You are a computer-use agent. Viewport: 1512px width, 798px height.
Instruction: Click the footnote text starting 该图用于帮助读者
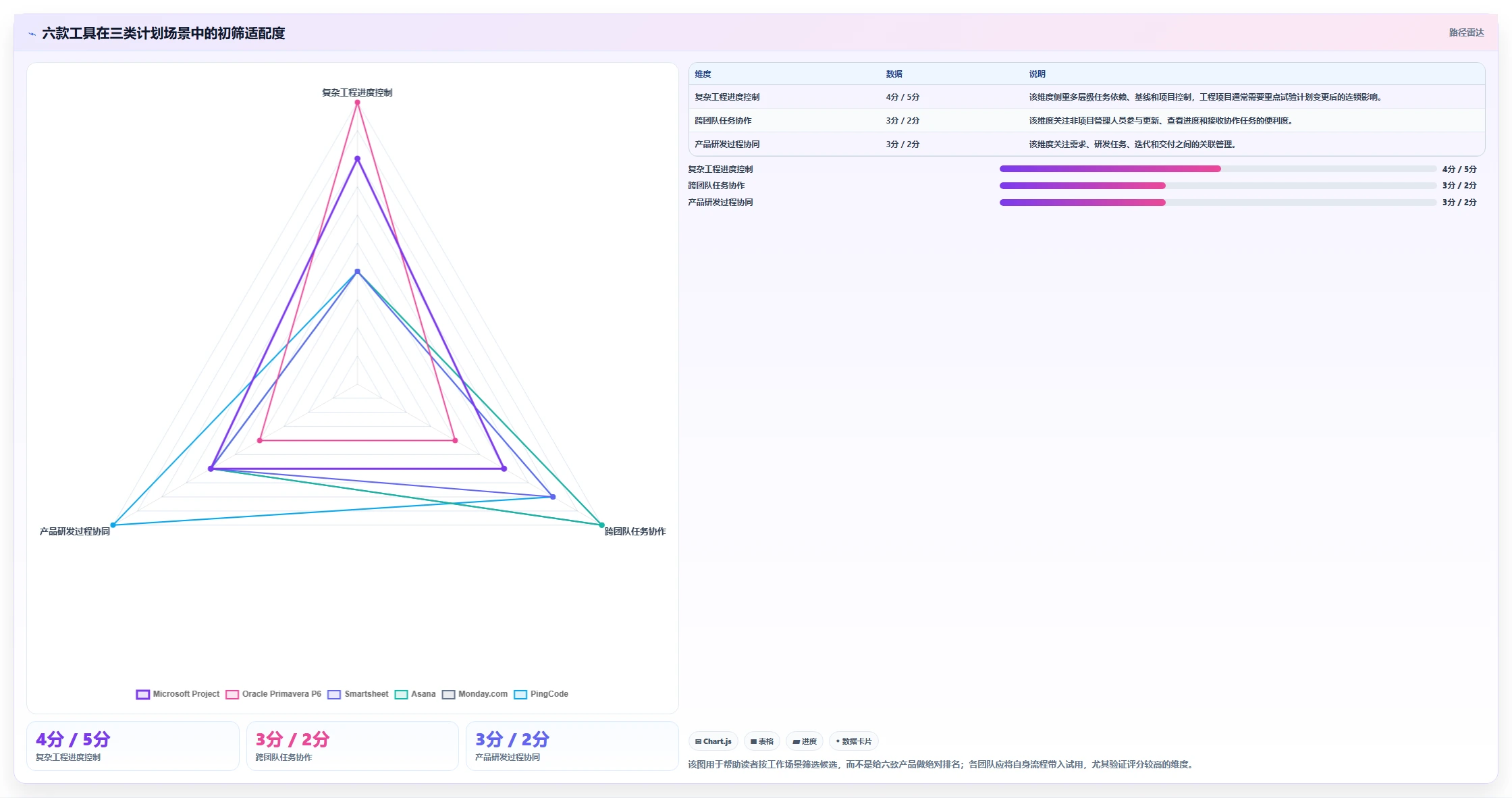point(942,764)
